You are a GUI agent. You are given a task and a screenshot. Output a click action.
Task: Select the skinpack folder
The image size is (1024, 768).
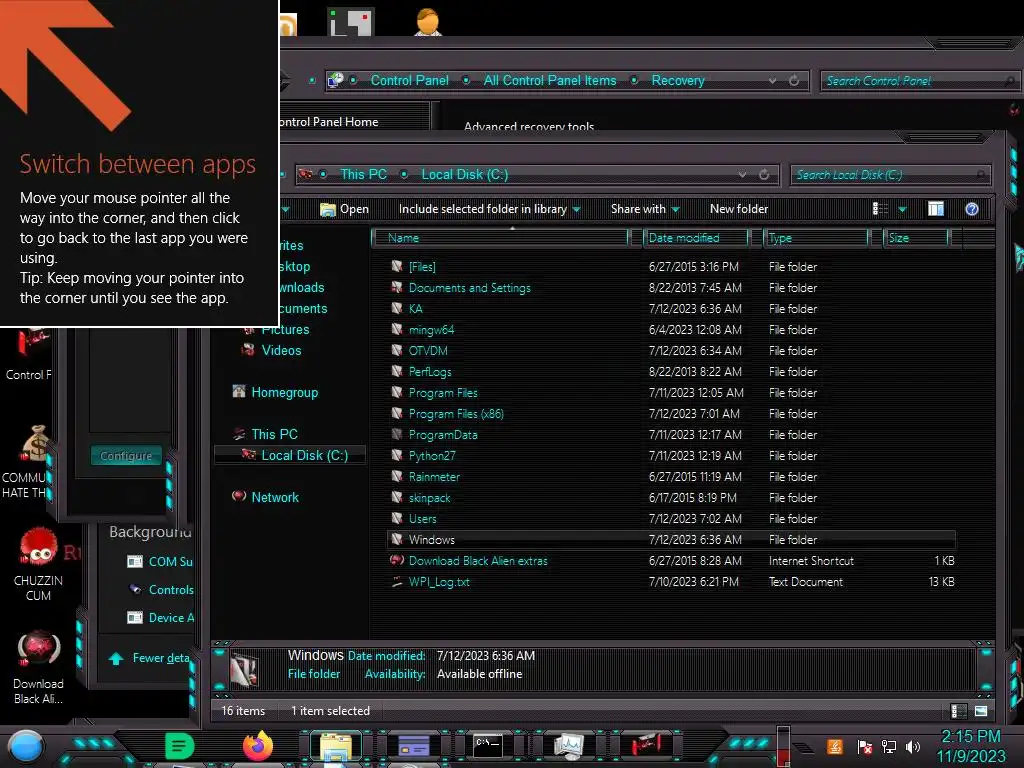pos(429,498)
